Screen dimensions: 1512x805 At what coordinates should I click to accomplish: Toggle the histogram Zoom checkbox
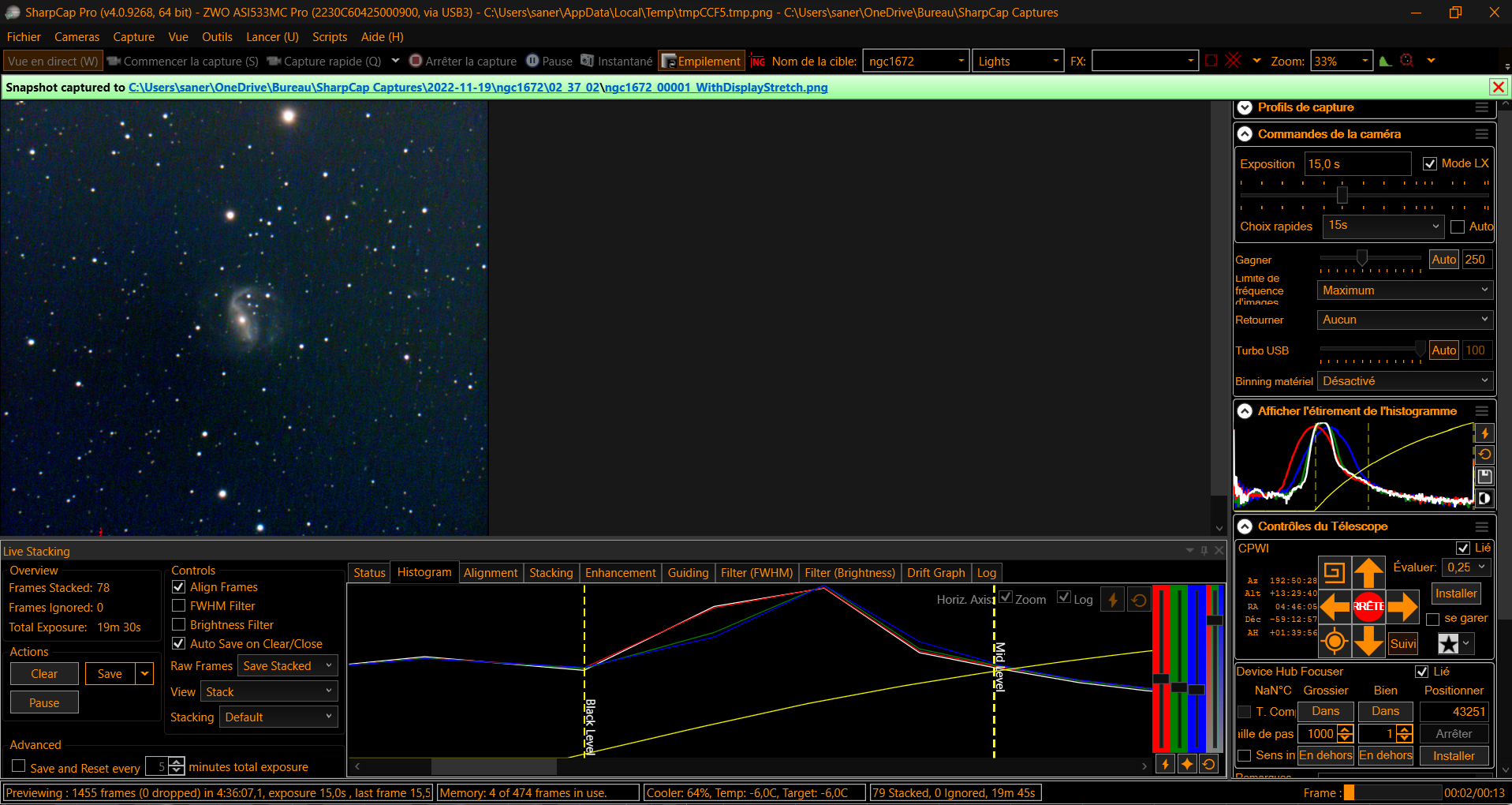click(1006, 597)
